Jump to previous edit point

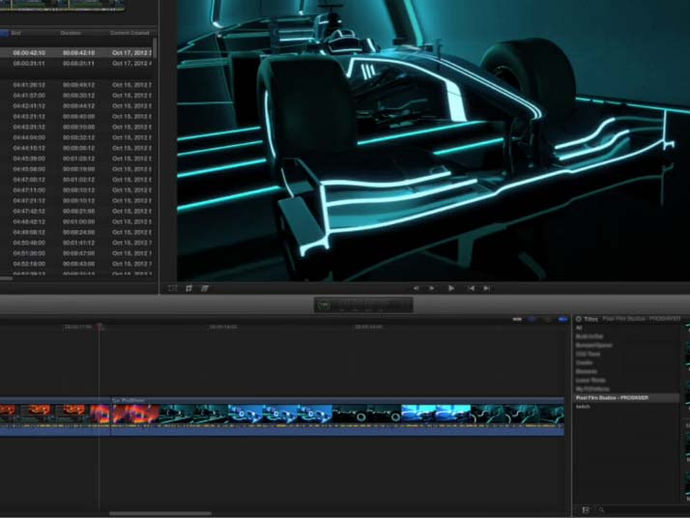coord(471,288)
